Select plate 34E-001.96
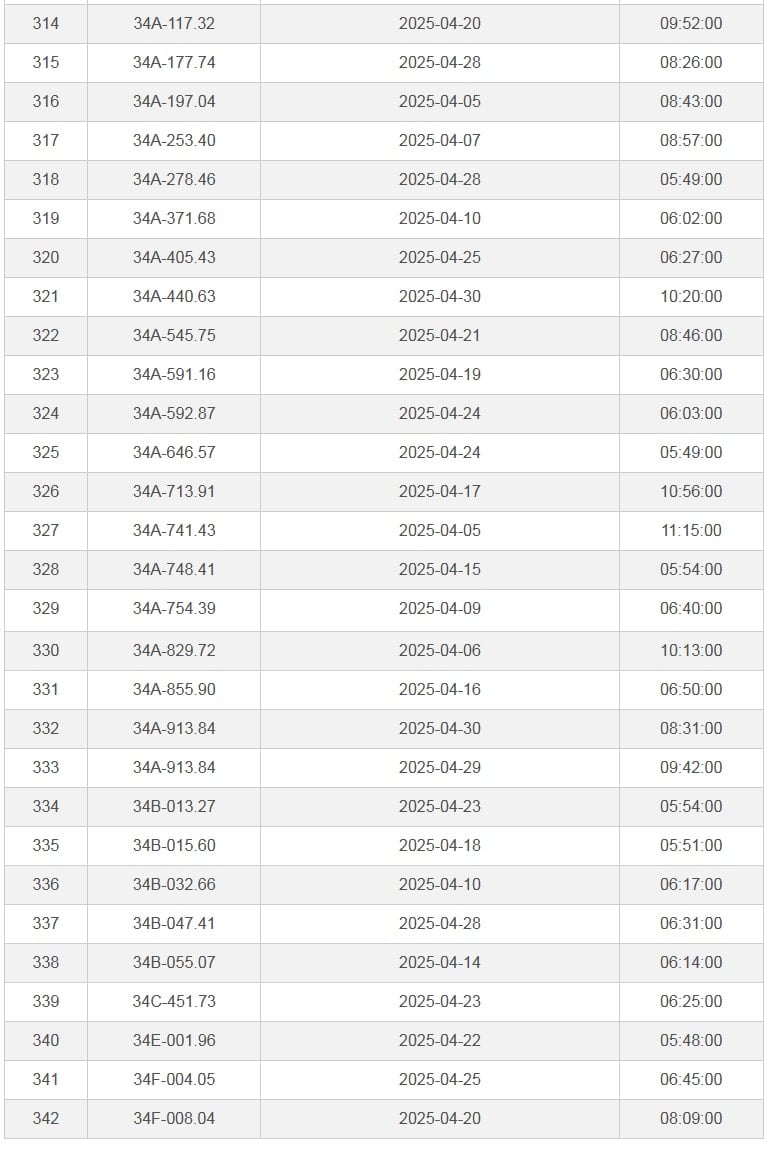Image resolution: width=767 pixels, height=1149 pixels. 174,1040
